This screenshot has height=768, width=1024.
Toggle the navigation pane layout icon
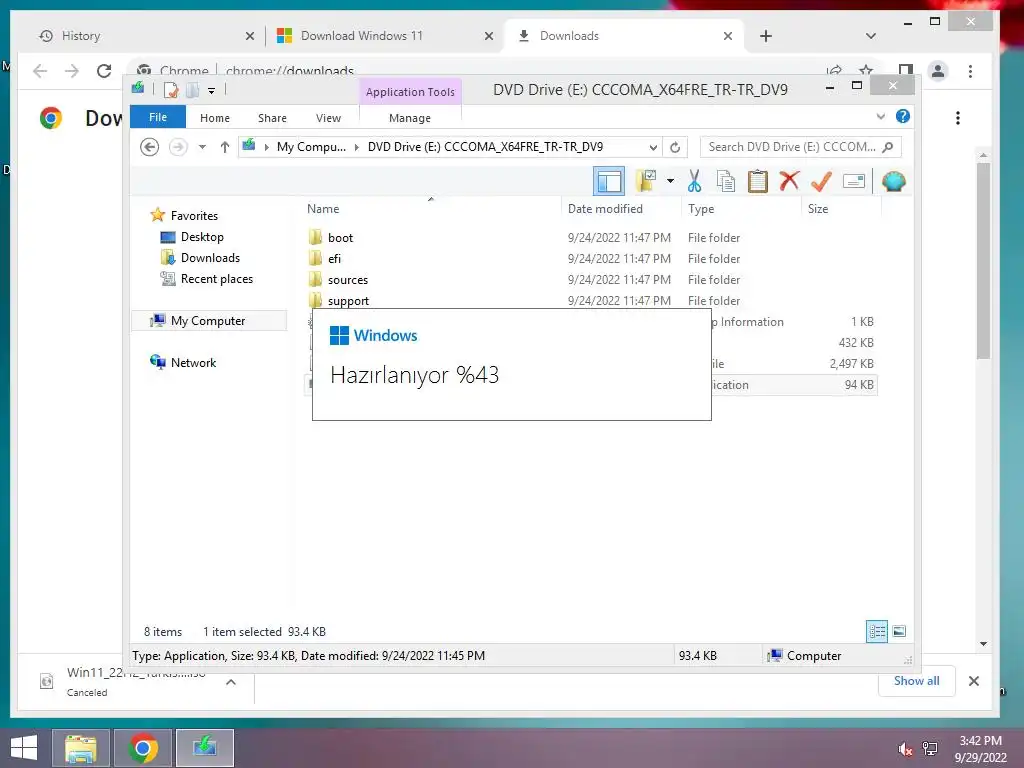[x=609, y=181]
